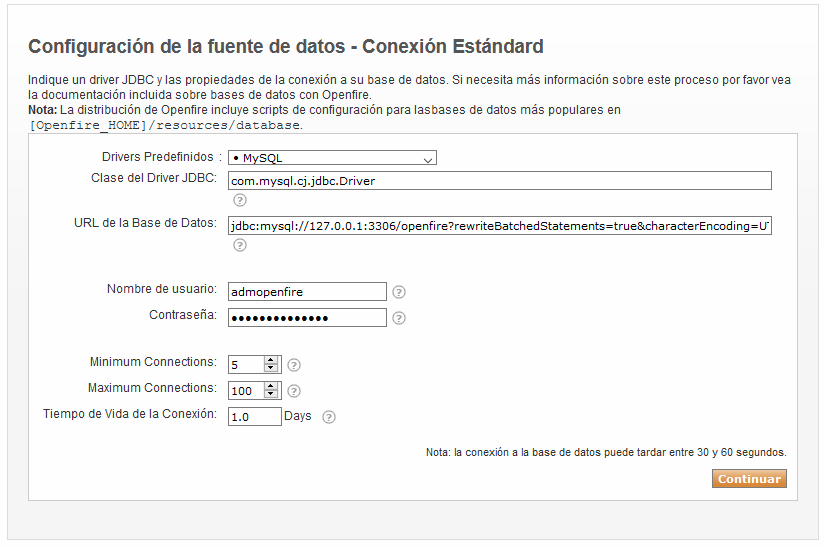824x547 pixels.
Task: Click the Tiempo de Vida de la Conexión field
Action: coord(255,417)
